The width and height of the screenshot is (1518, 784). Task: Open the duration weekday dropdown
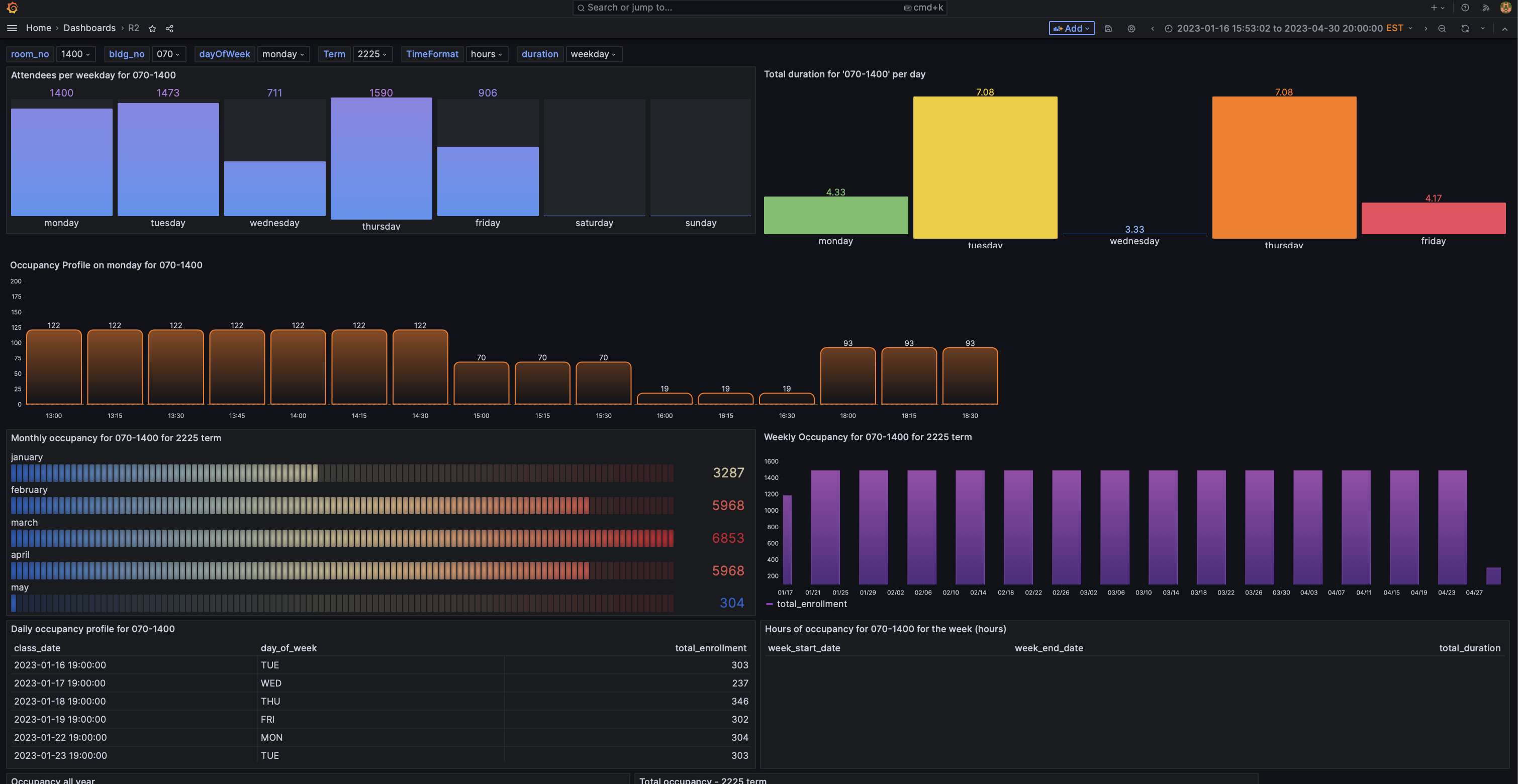[x=593, y=54]
